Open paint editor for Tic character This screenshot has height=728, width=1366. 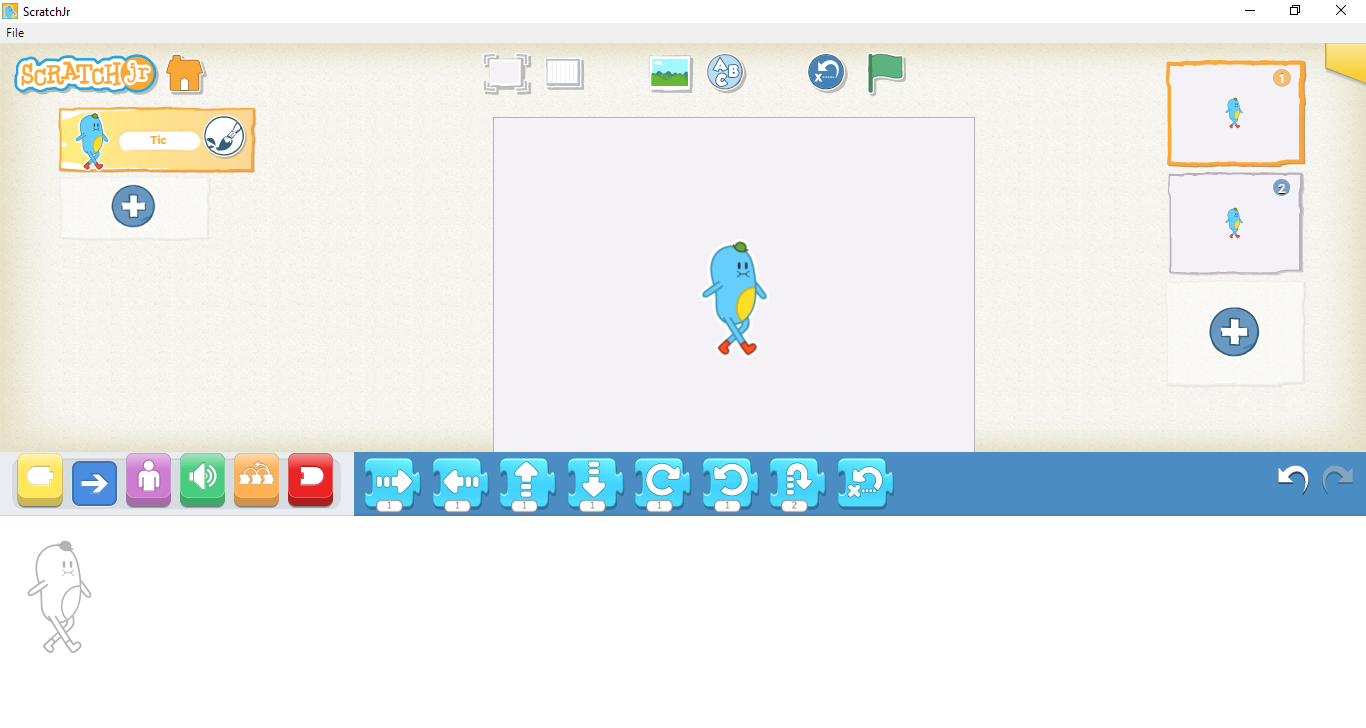pyautogui.click(x=224, y=137)
